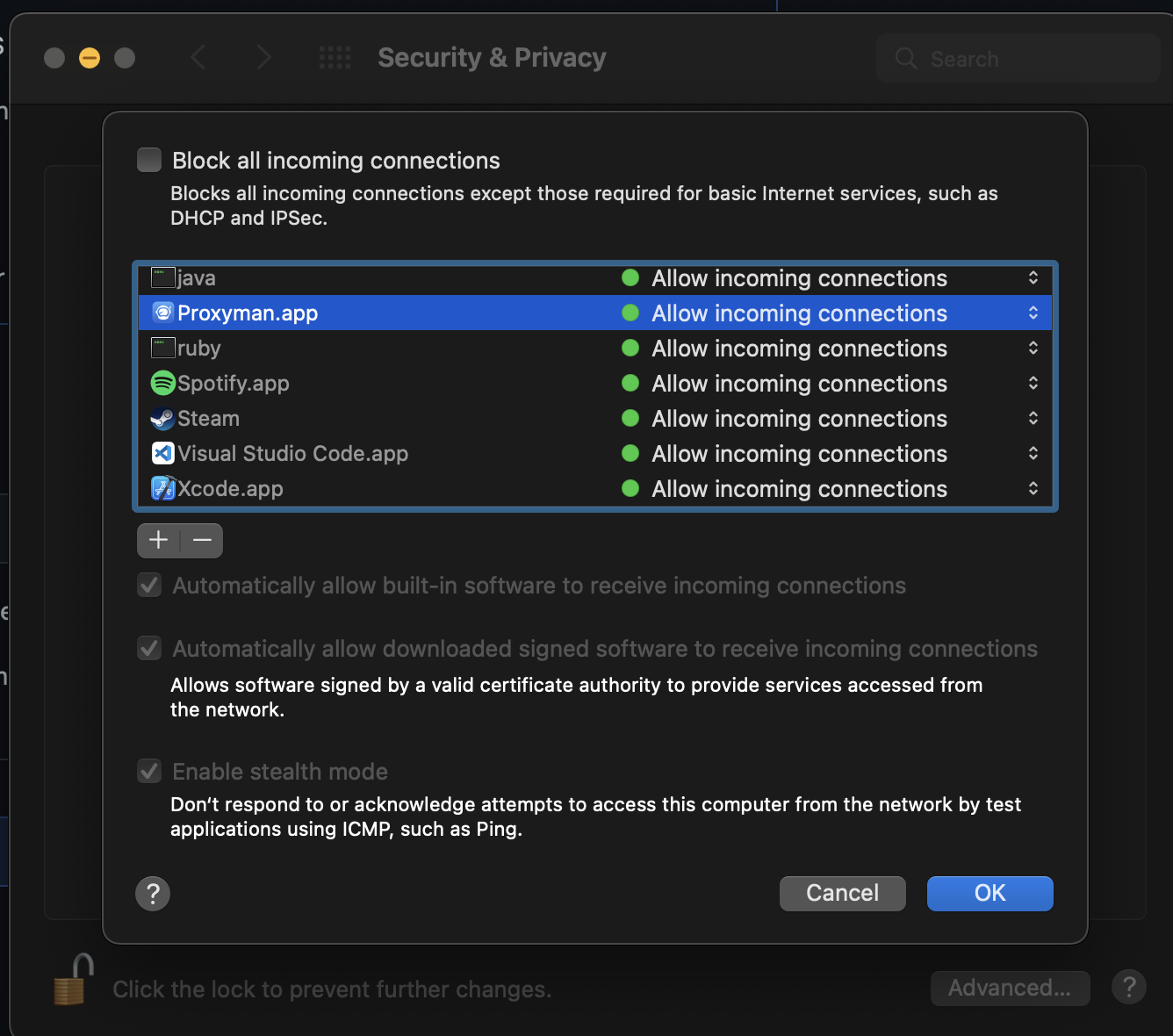Click the help question mark icon
Screen dimensions: 1173x1036
[x=153, y=893]
